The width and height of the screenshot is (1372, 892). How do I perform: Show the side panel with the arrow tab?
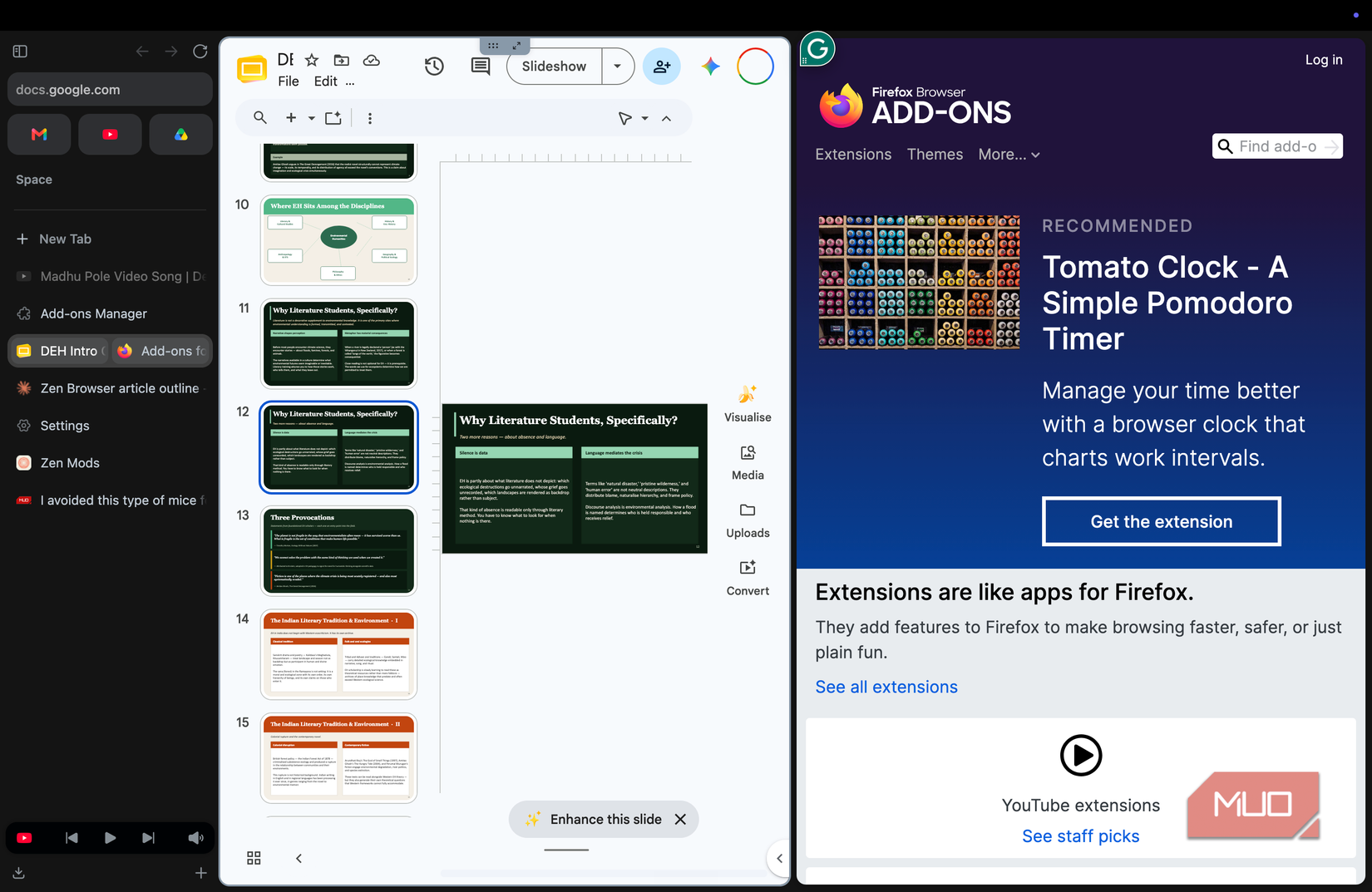click(779, 858)
